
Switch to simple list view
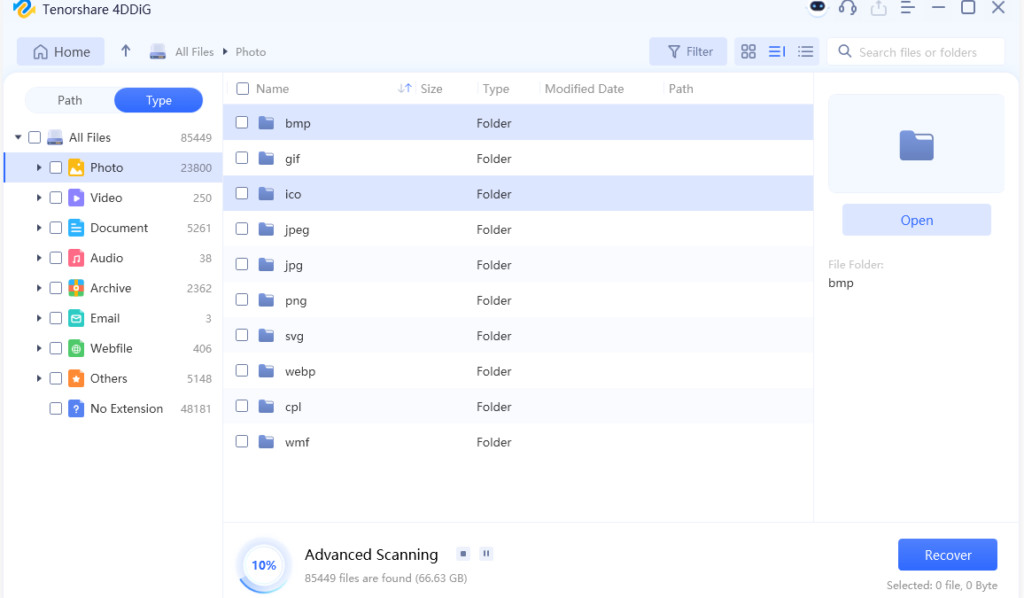[805, 52]
